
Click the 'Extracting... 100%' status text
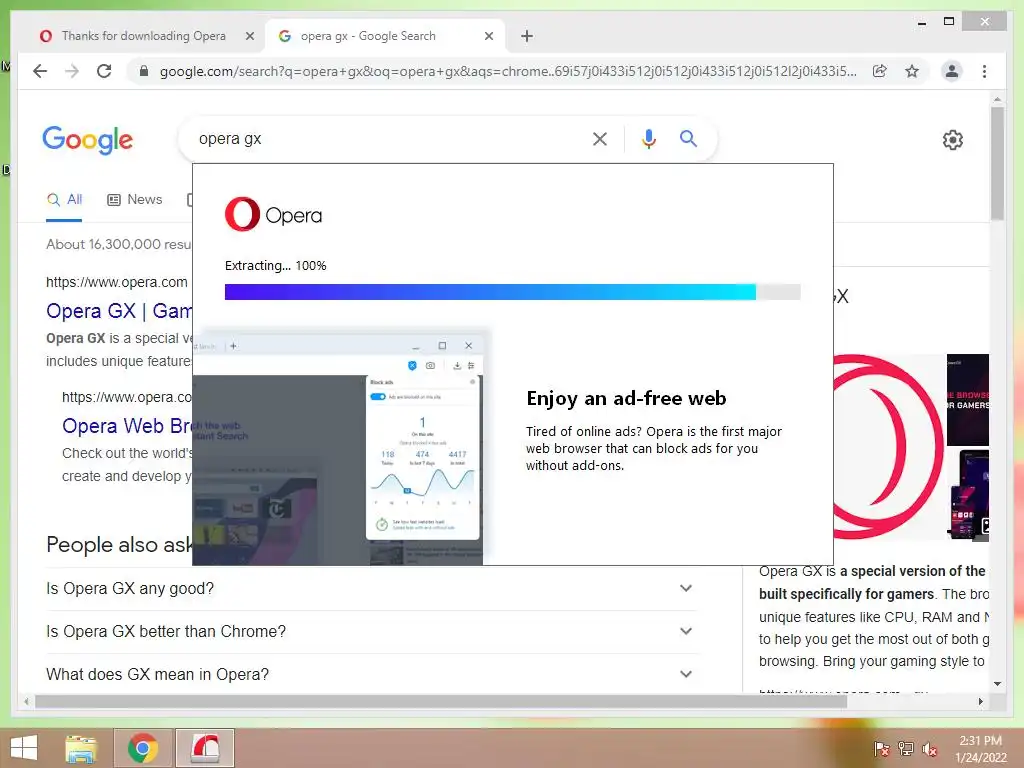coord(275,266)
